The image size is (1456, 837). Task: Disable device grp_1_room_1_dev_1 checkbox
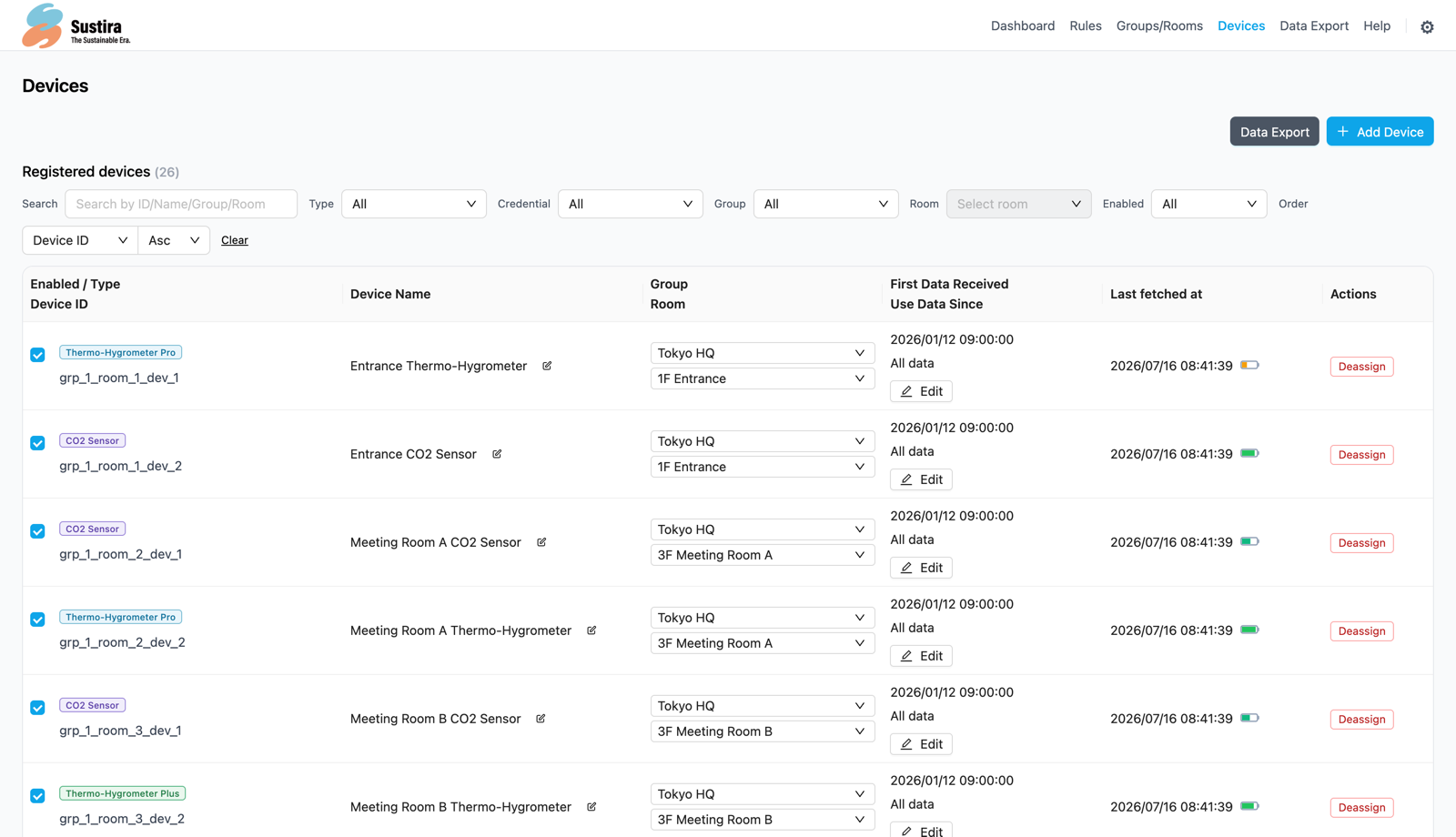point(37,355)
